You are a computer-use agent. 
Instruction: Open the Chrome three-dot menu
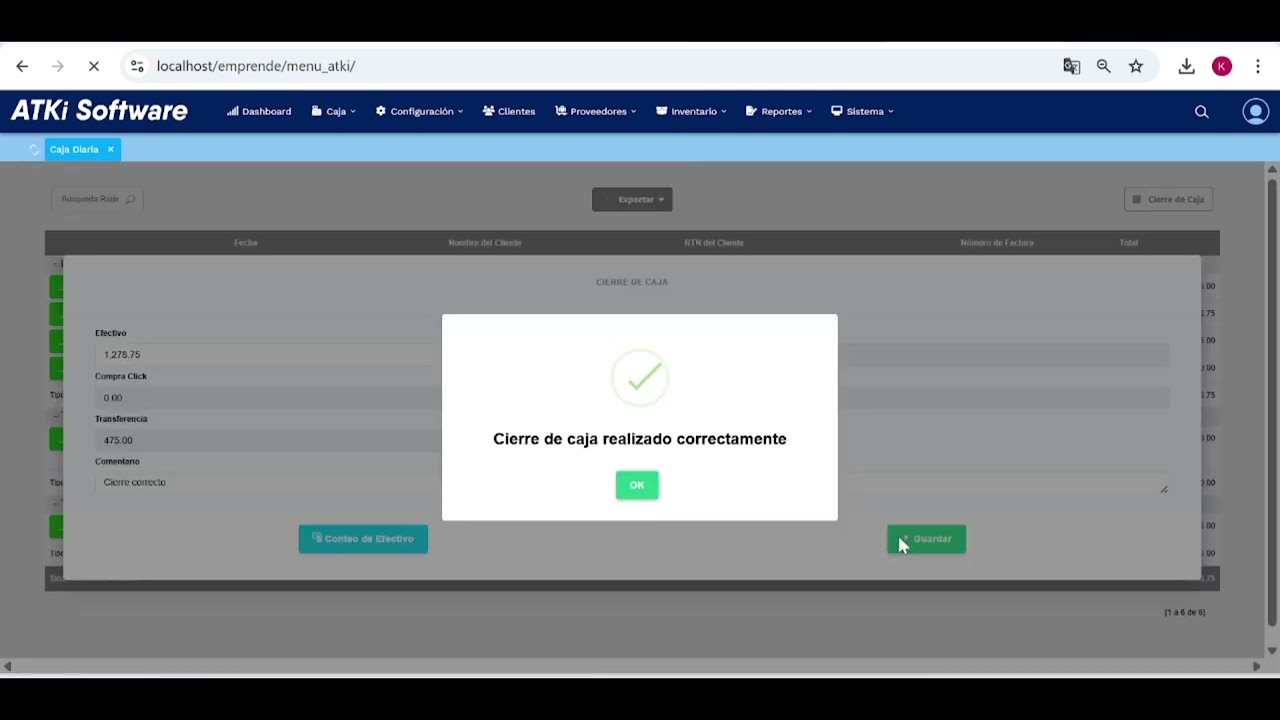coord(1258,66)
